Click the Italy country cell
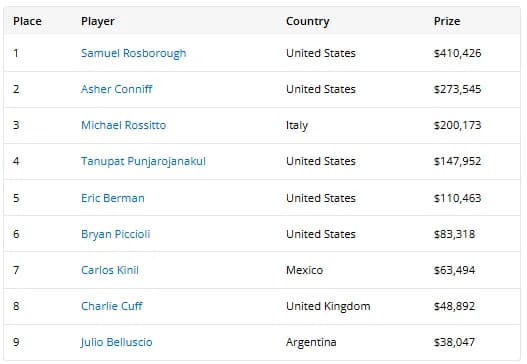Image resolution: width=527 pixels, height=364 pixels. tap(297, 125)
